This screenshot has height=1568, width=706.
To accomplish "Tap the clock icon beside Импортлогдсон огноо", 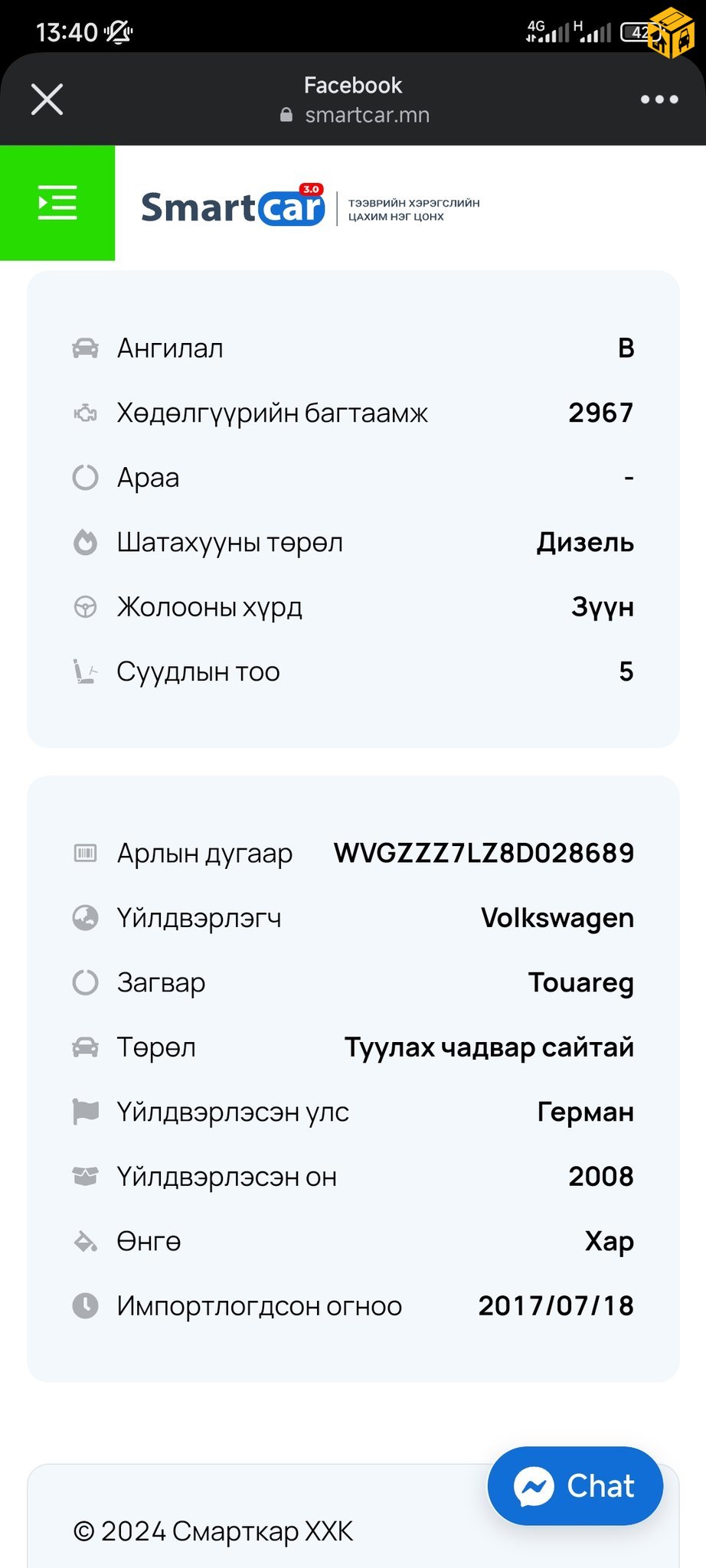I will point(85,1305).
